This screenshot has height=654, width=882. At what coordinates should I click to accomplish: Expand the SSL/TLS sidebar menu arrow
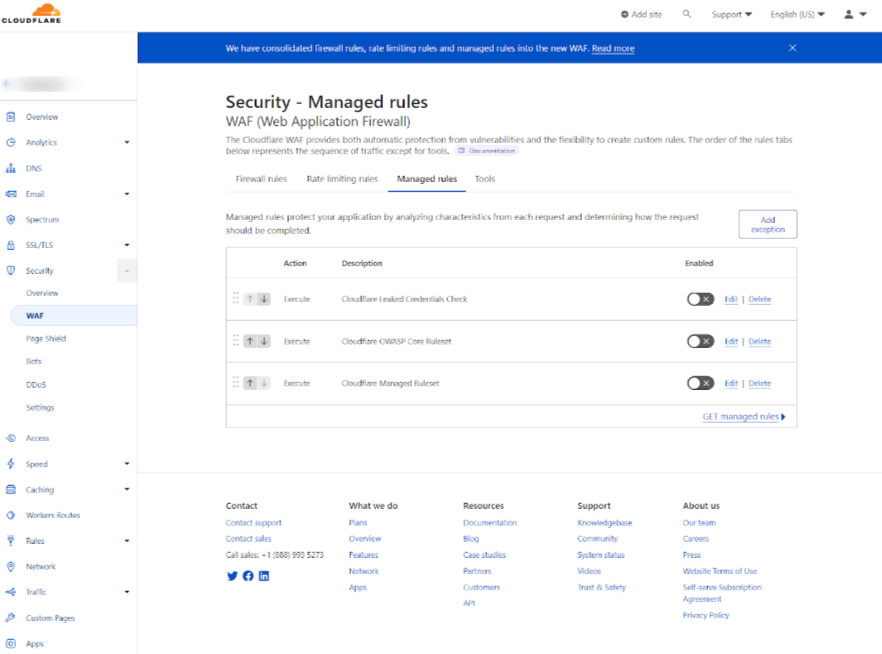pyautogui.click(x=127, y=245)
